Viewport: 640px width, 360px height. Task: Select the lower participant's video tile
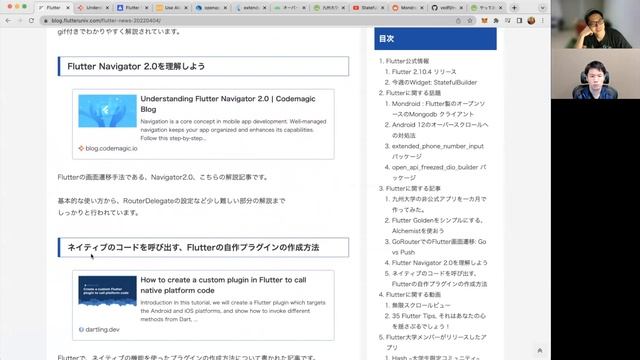coord(596,74)
